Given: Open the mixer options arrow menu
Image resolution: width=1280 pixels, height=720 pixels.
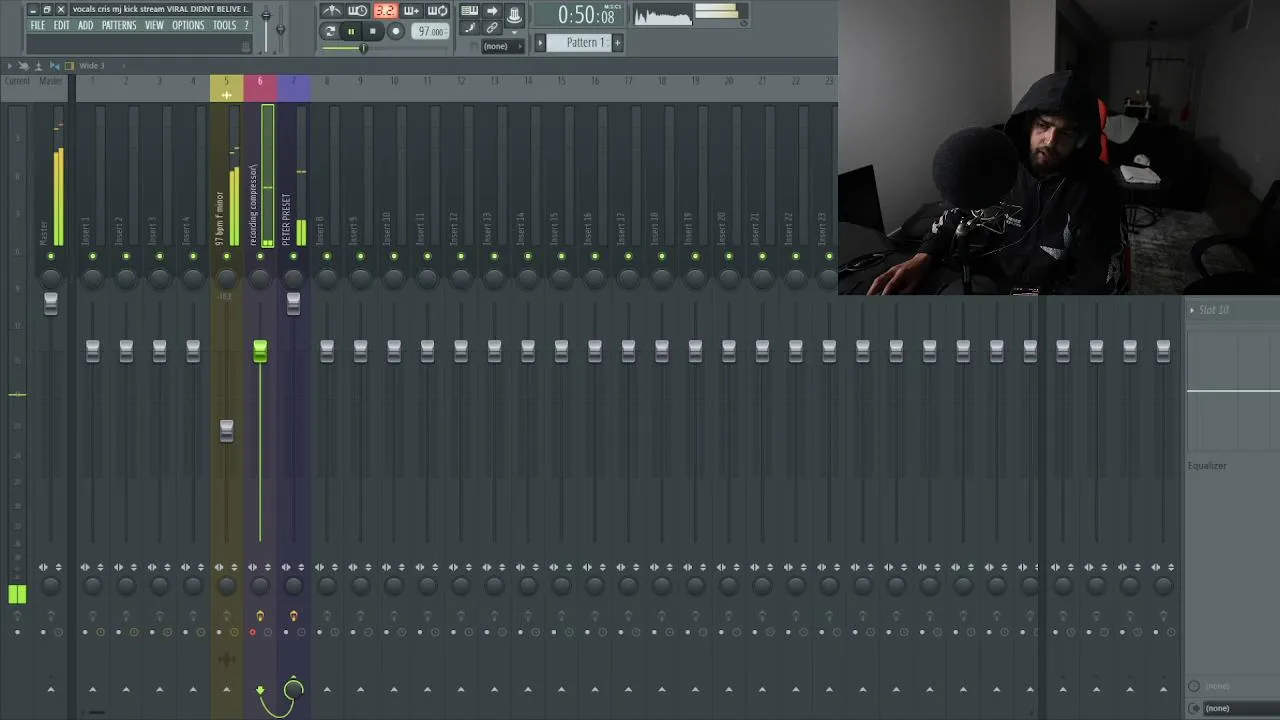Looking at the screenshot, I should click(10, 66).
